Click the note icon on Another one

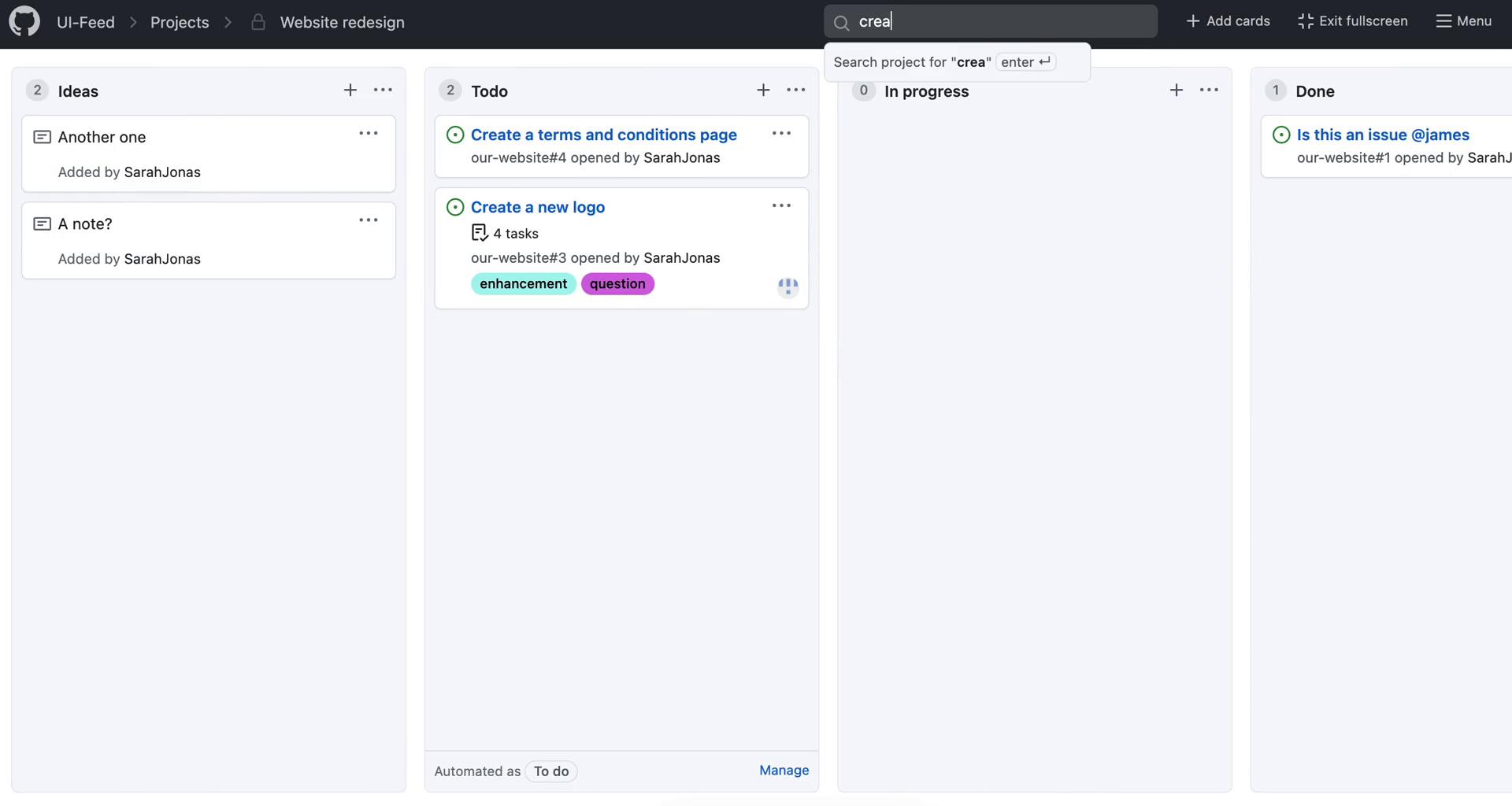(43, 137)
